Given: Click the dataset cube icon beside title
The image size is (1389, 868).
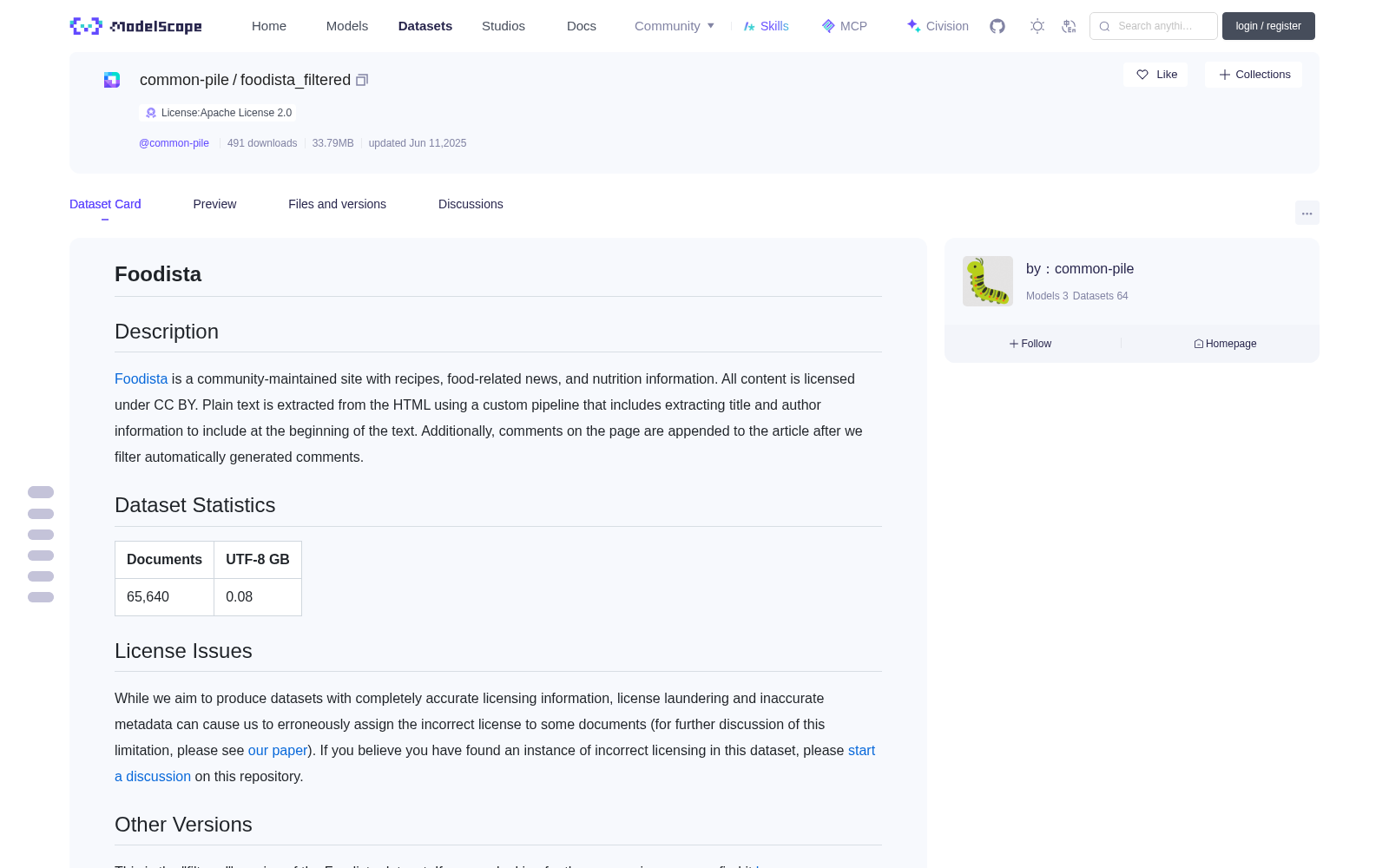Looking at the screenshot, I should coord(112,80).
